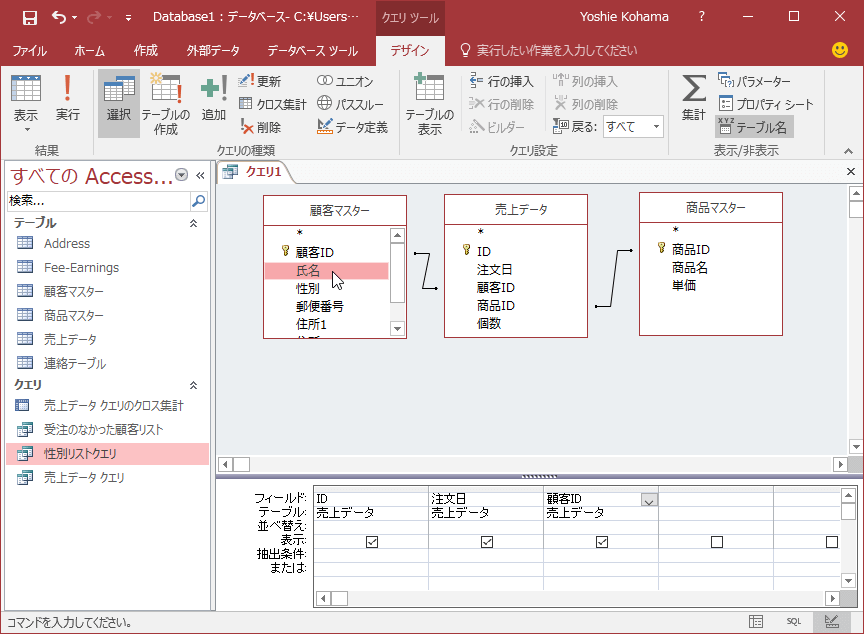Click the help question mark icon
The image size is (864, 634).
(x=701, y=17)
